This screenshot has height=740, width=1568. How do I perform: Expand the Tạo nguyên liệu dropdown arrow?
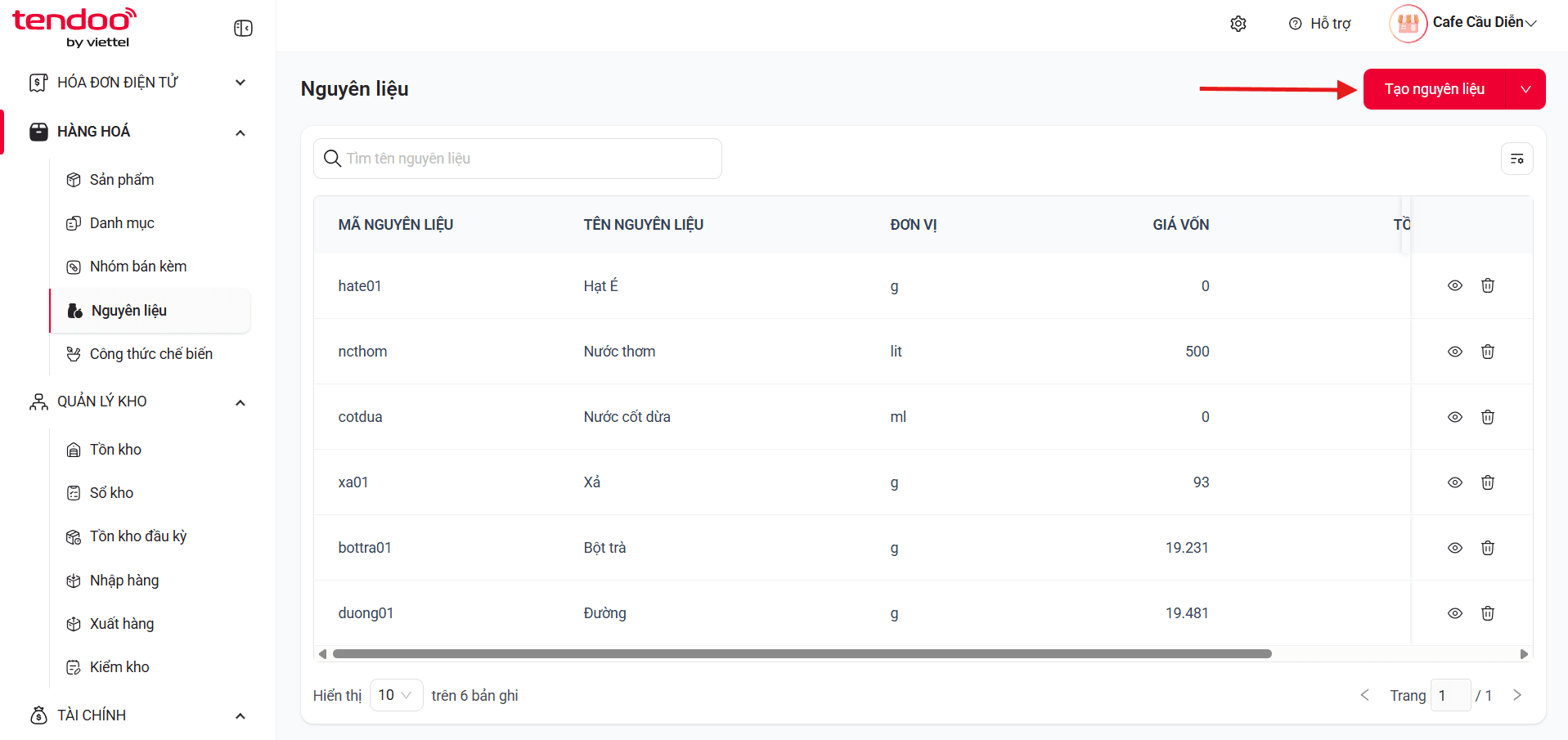click(1525, 89)
